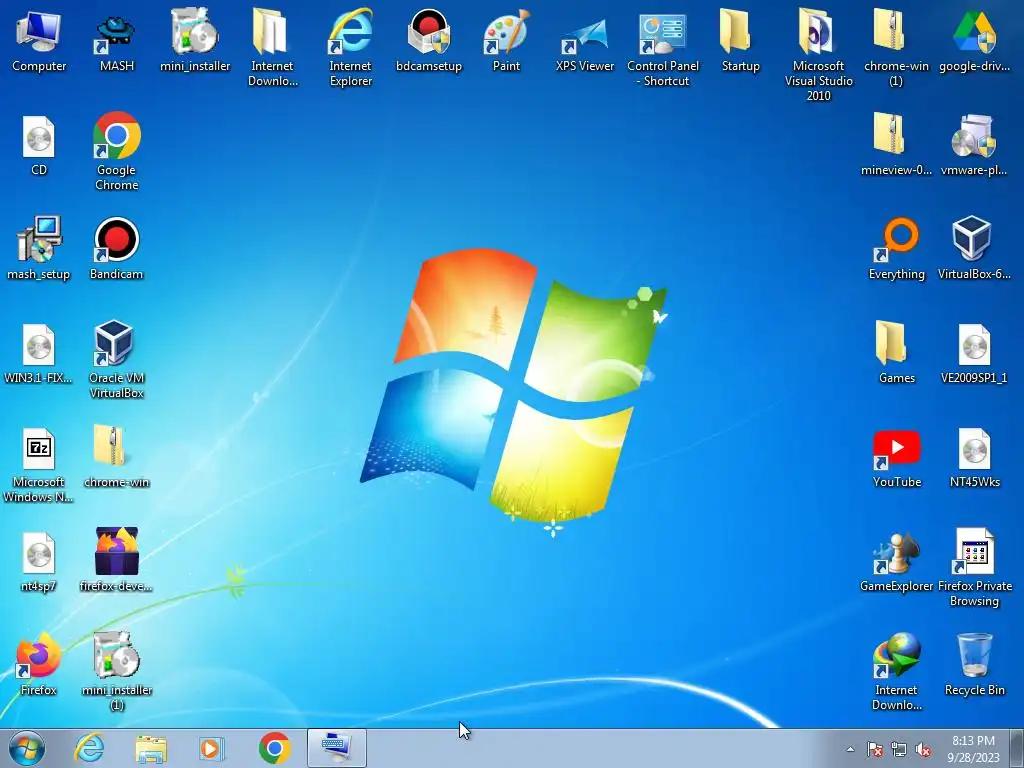This screenshot has width=1024, height=768.
Task: Open the Action Center flag icon
Action: [874, 749]
